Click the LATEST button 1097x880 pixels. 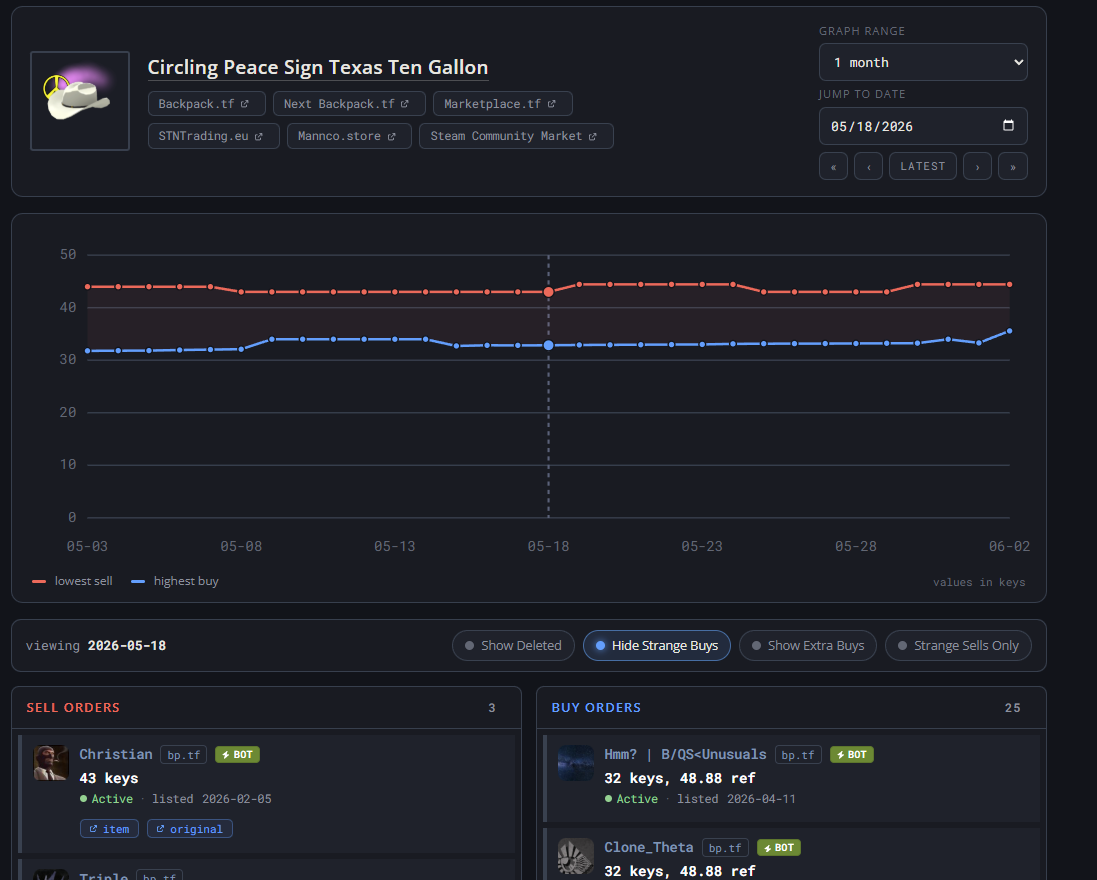[923, 166]
